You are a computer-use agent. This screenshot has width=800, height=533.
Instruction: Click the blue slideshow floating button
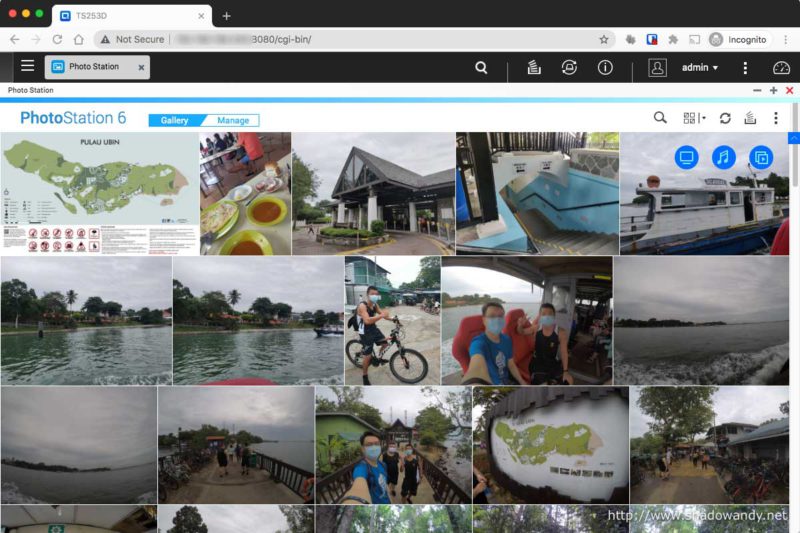(761, 157)
